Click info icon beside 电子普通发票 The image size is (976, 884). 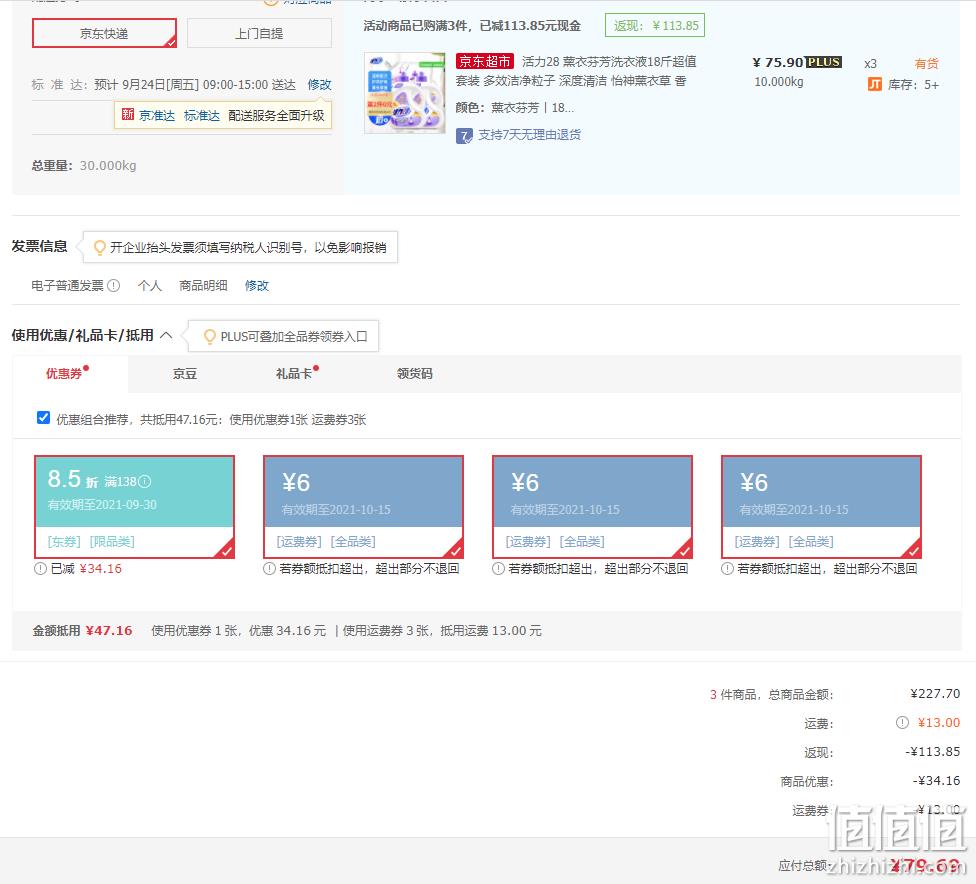click(113, 286)
